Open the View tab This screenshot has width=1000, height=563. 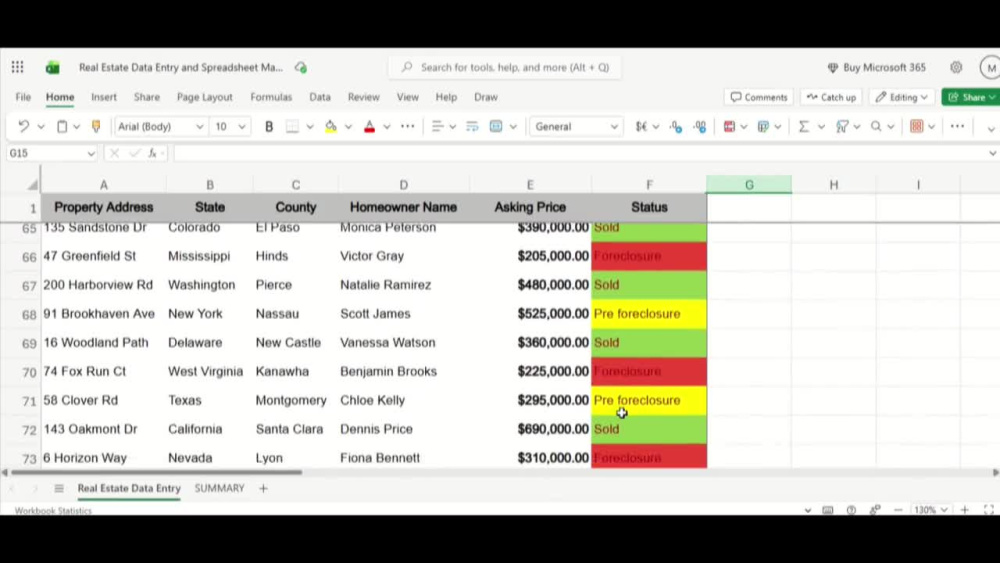[x=408, y=97]
